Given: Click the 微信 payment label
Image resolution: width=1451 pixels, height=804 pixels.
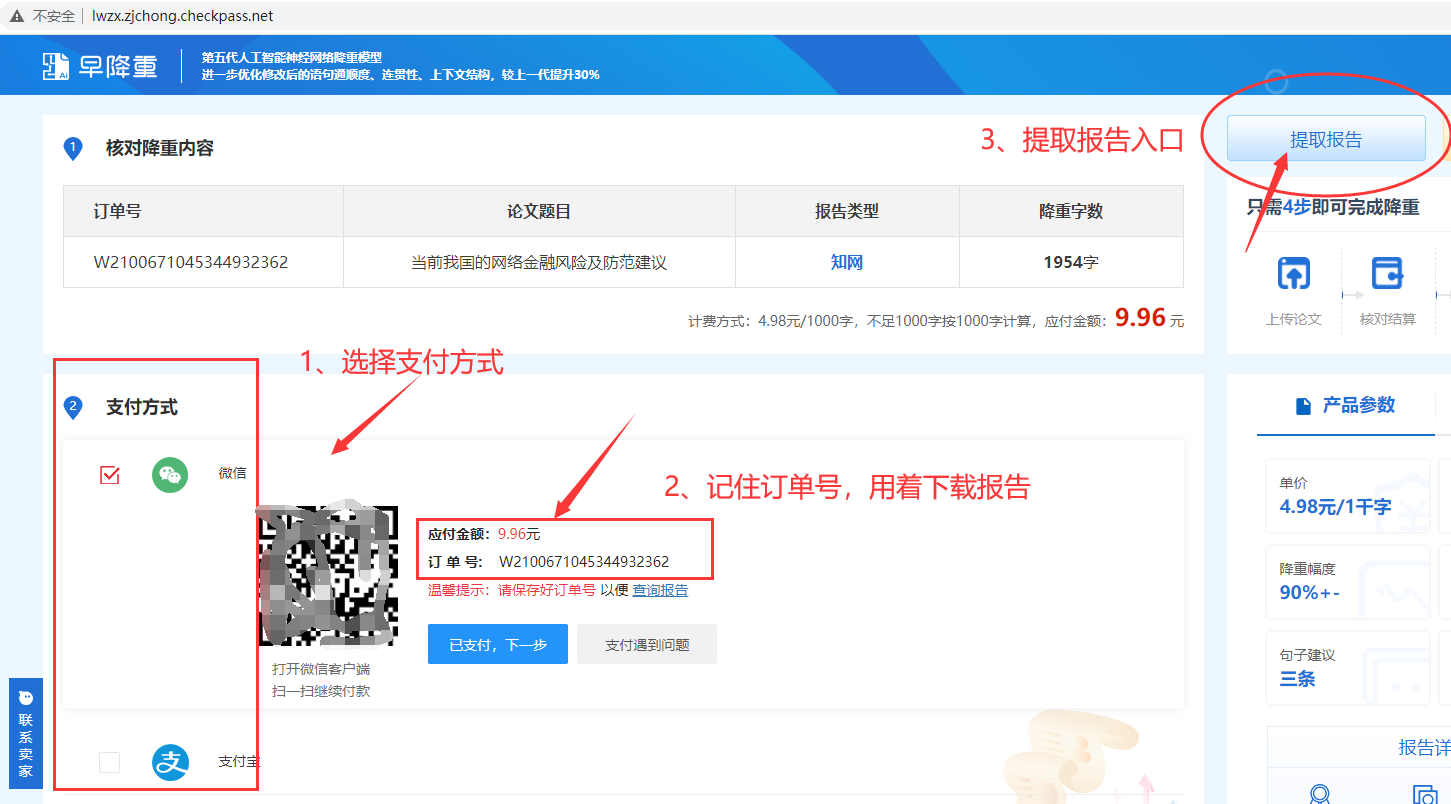Looking at the screenshot, I should point(232,473).
